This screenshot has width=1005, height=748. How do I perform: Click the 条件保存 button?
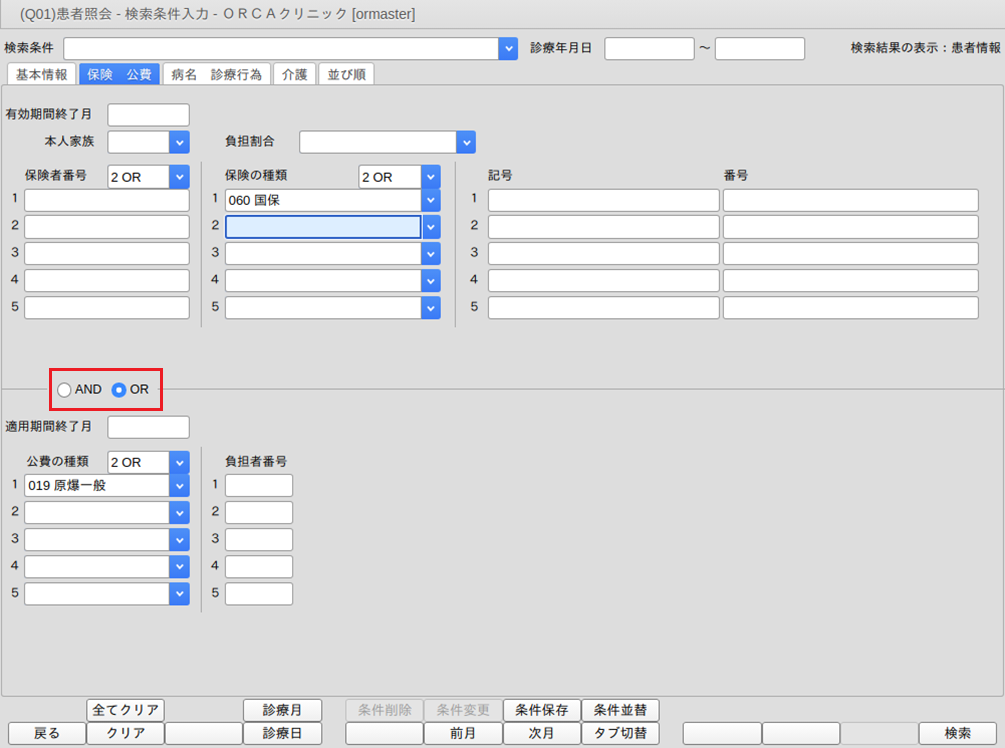tap(541, 710)
